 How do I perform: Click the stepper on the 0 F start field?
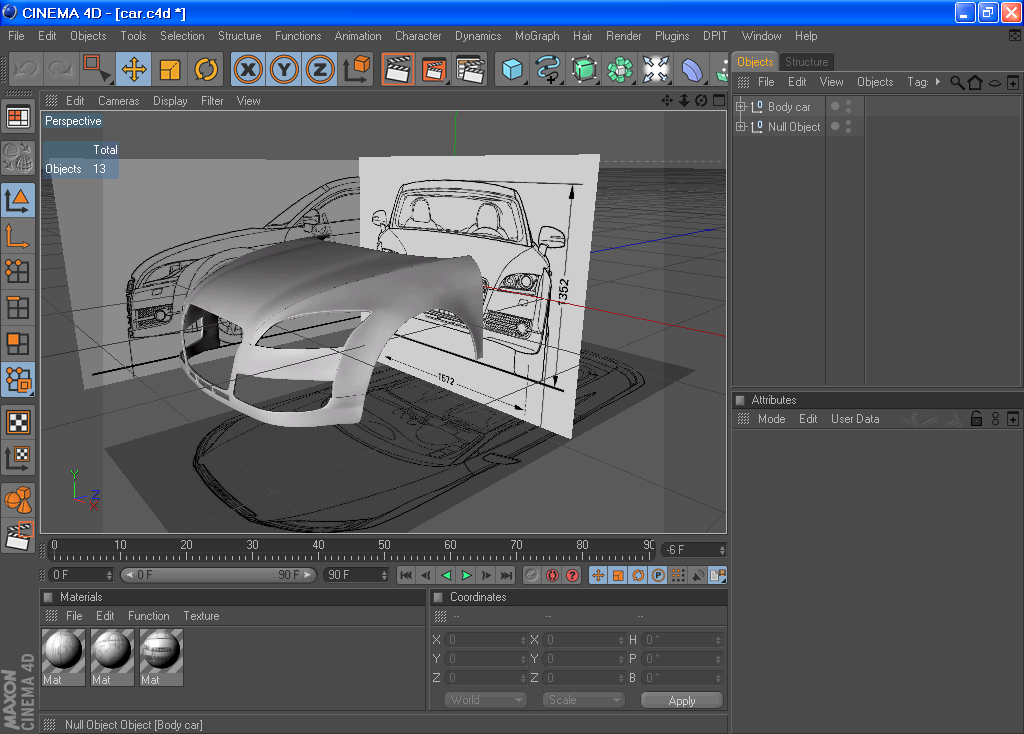pos(109,575)
